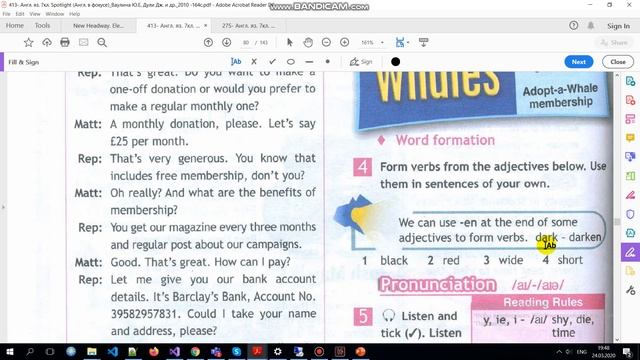Open the highlighted Fill & Sign sidebar tool

coord(630,253)
